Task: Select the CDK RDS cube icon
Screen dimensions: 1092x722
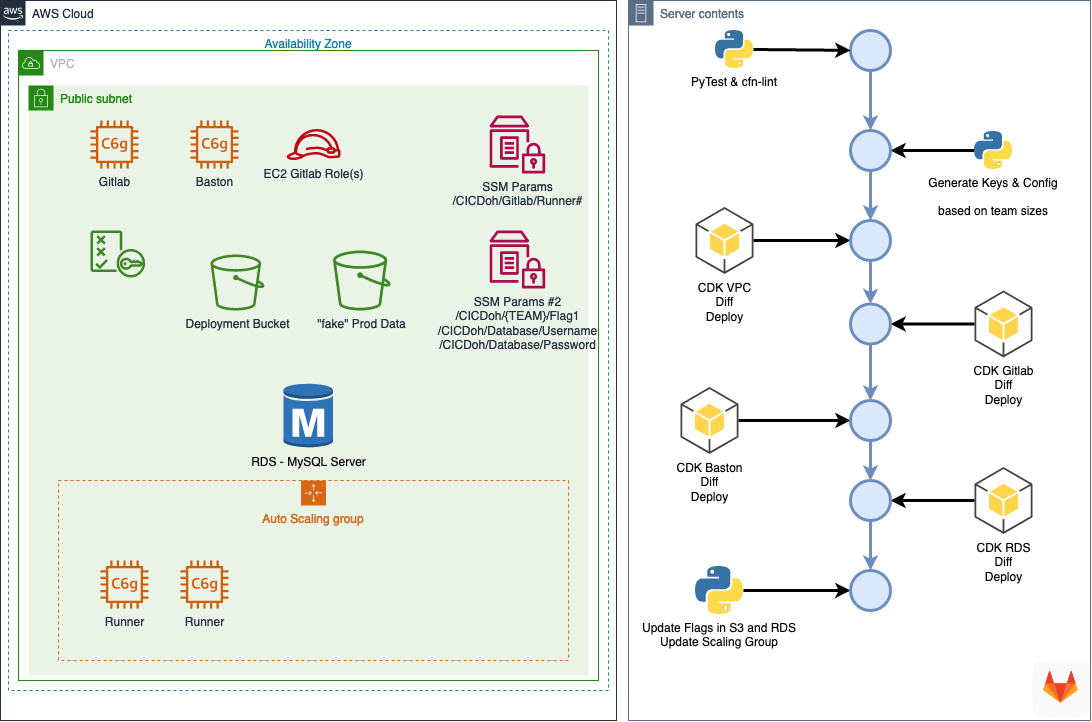Action: [1004, 501]
